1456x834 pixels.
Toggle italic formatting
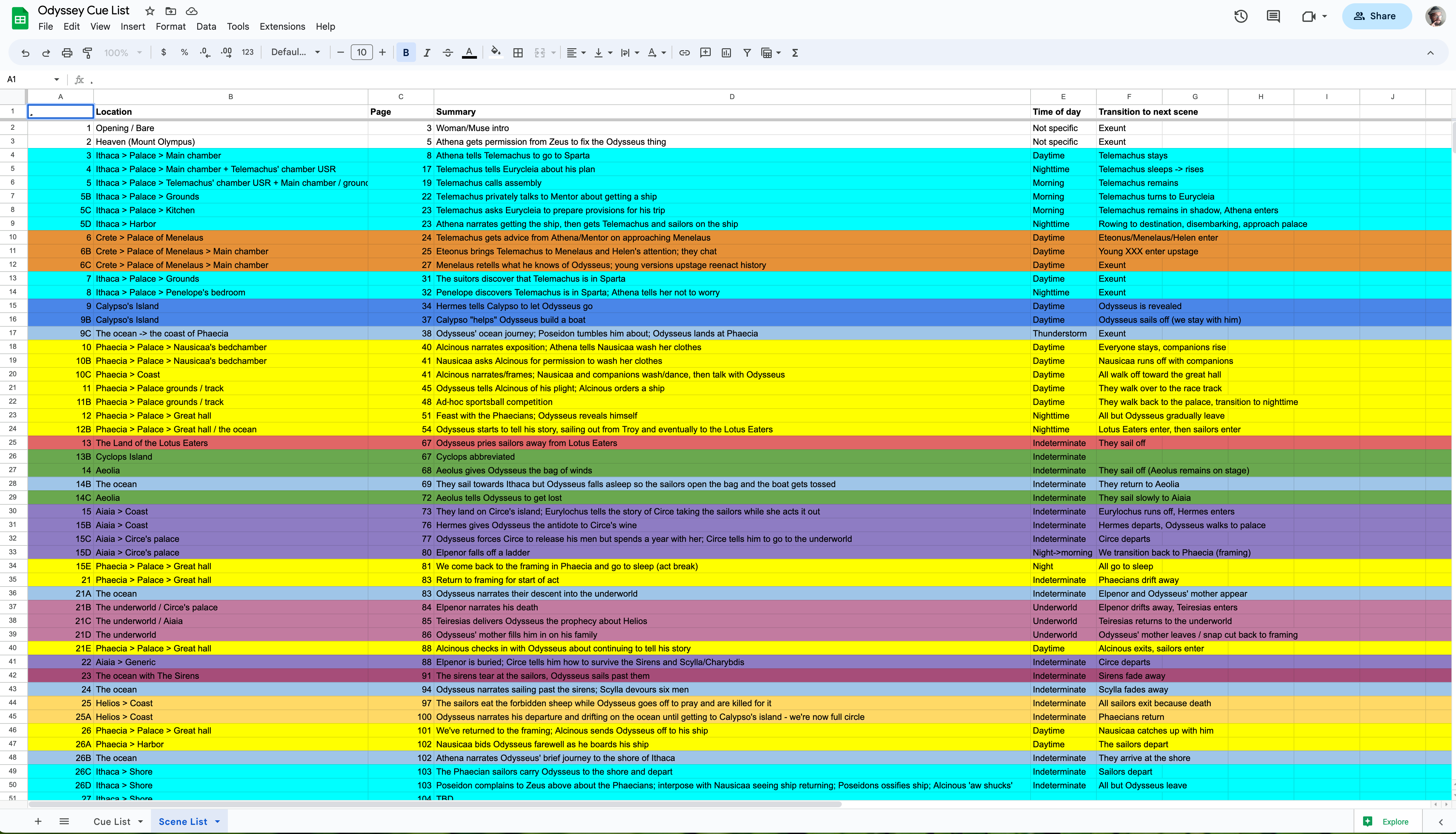tap(427, 53)
